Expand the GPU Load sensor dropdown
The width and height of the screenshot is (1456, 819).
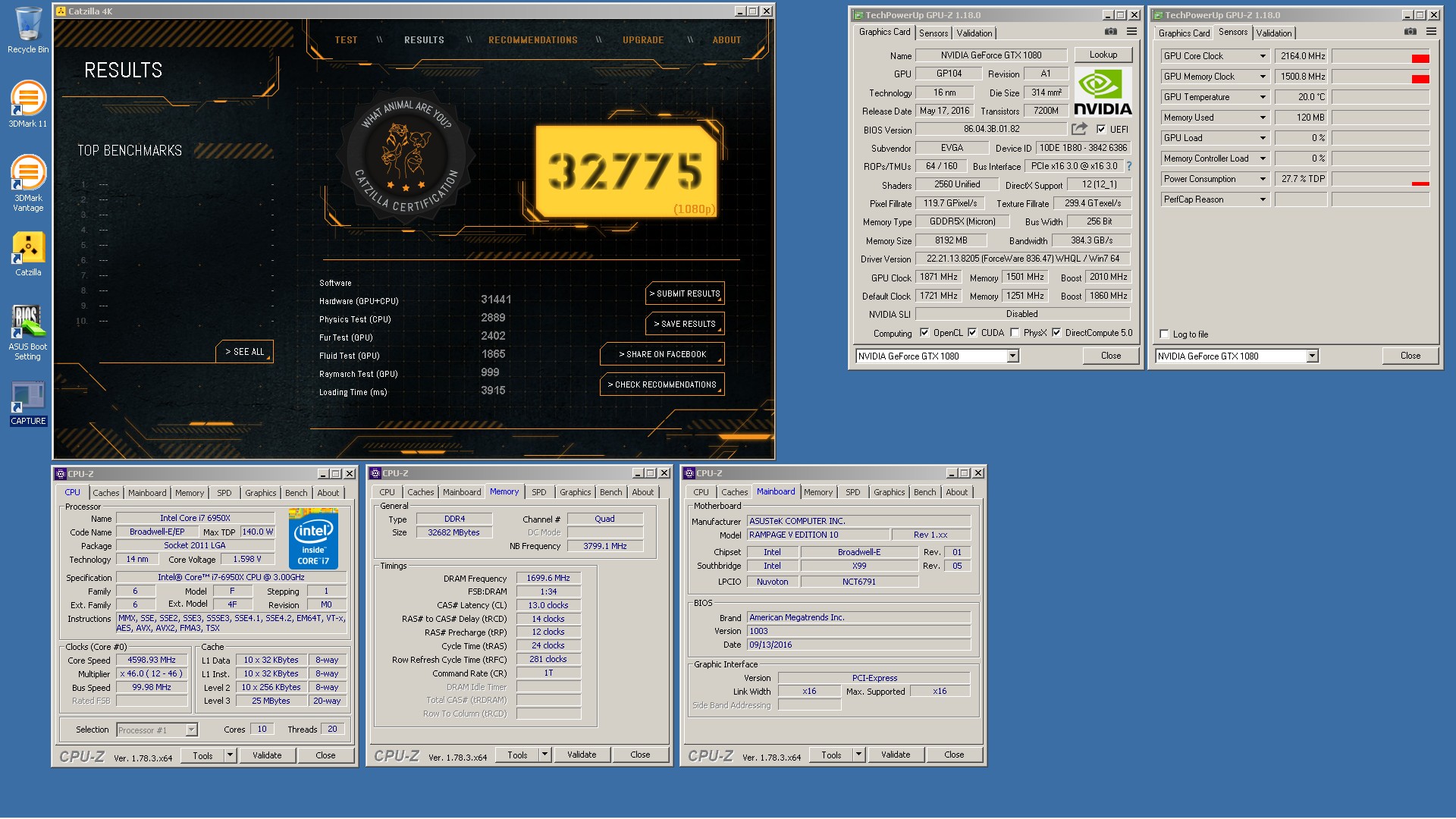click(x=1263, y=138)
